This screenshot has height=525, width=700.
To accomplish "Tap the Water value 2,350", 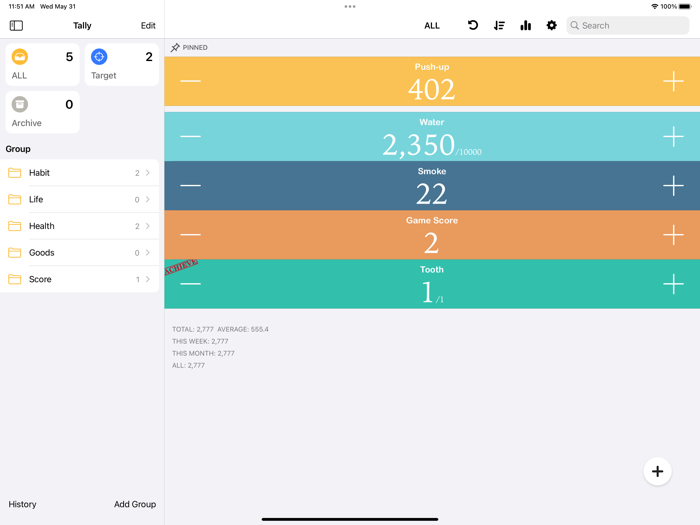I will pyautogui.click(x=418, y=145).
